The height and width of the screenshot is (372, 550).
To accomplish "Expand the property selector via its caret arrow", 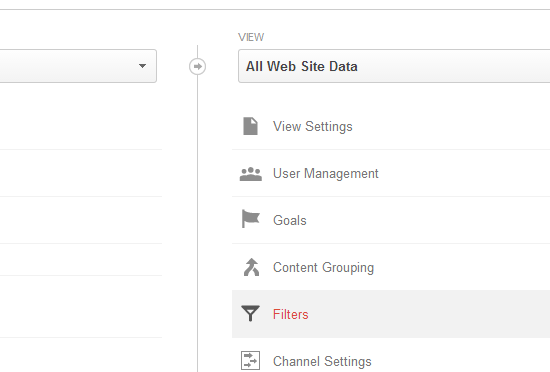I will click(142, 66).
